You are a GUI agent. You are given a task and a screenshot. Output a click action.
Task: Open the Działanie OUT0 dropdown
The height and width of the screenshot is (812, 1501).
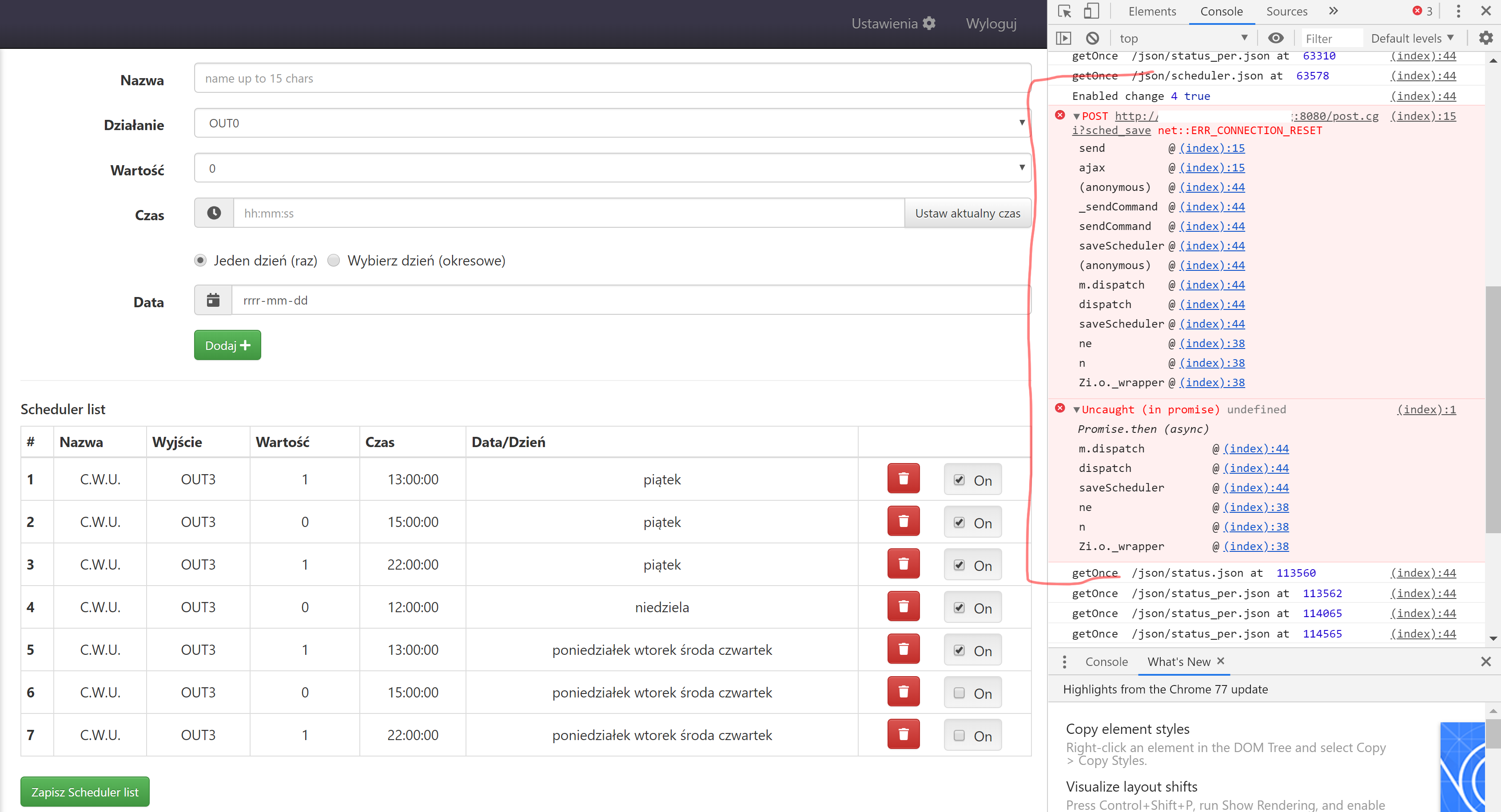coord(612,123)
